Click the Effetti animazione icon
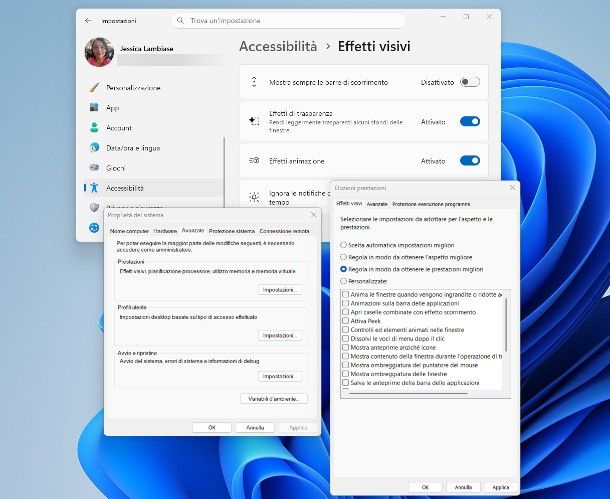The image size is (610, 499). (254, 161)
